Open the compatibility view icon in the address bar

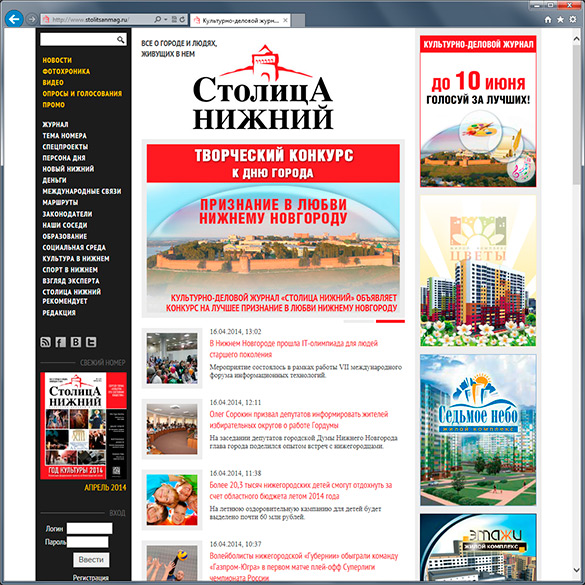174,19
